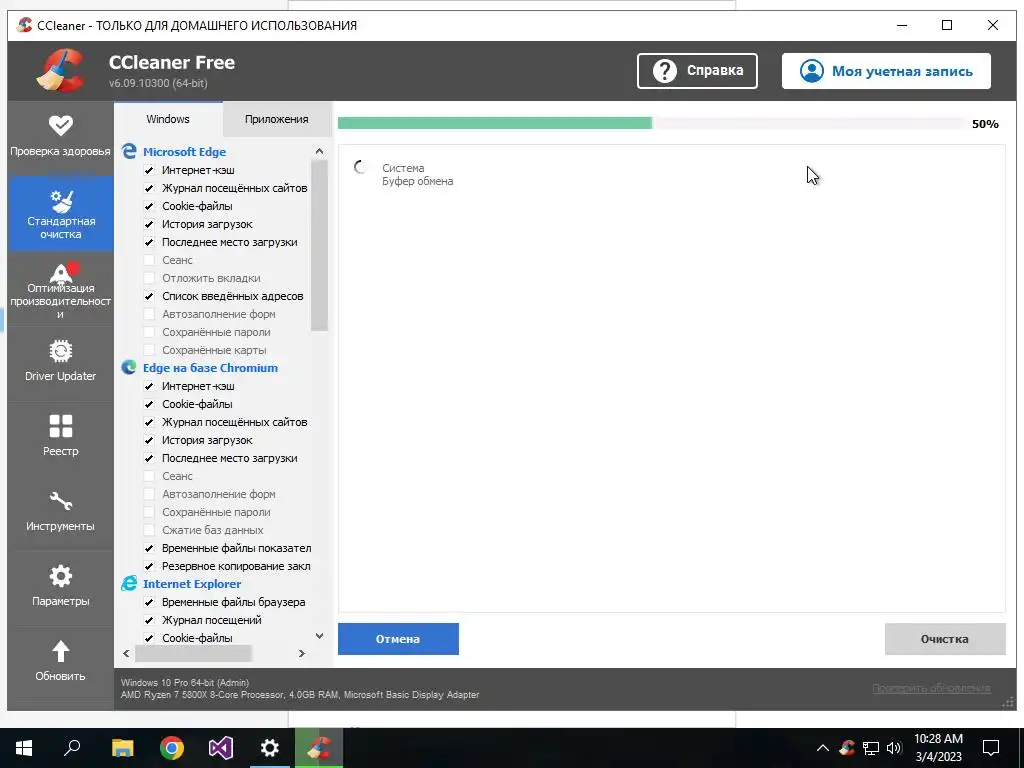Uncheck Microsoft Edge Интернет-кэш
Viewport: 1024px width, 768px height.
click(149, 170)
